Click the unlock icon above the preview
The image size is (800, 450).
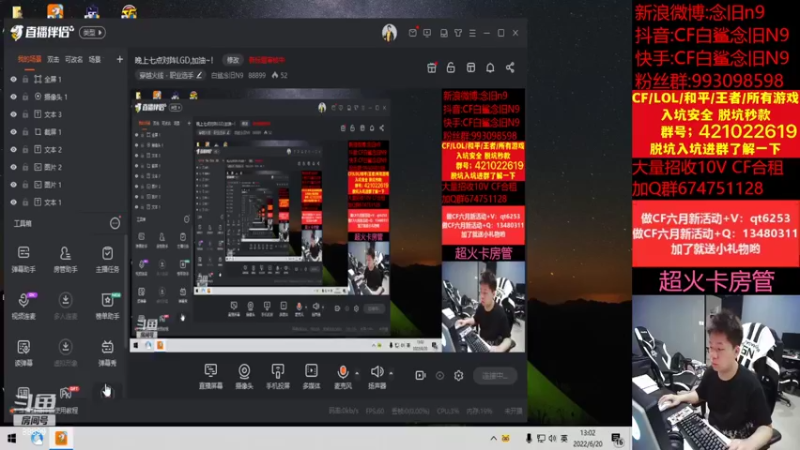tap(451, 67)
